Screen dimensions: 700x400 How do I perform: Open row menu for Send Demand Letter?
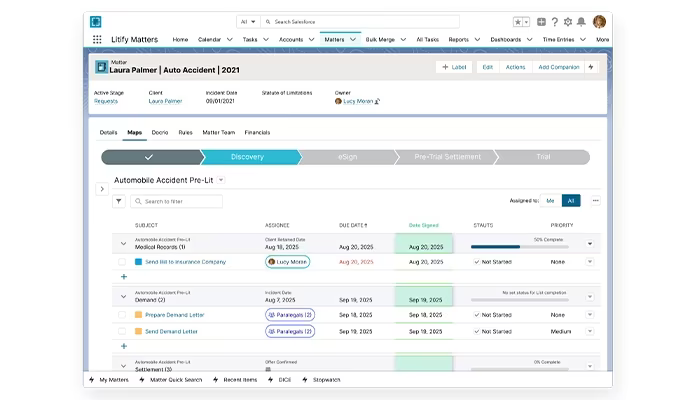pyautogui.click(x=590, y=331)
